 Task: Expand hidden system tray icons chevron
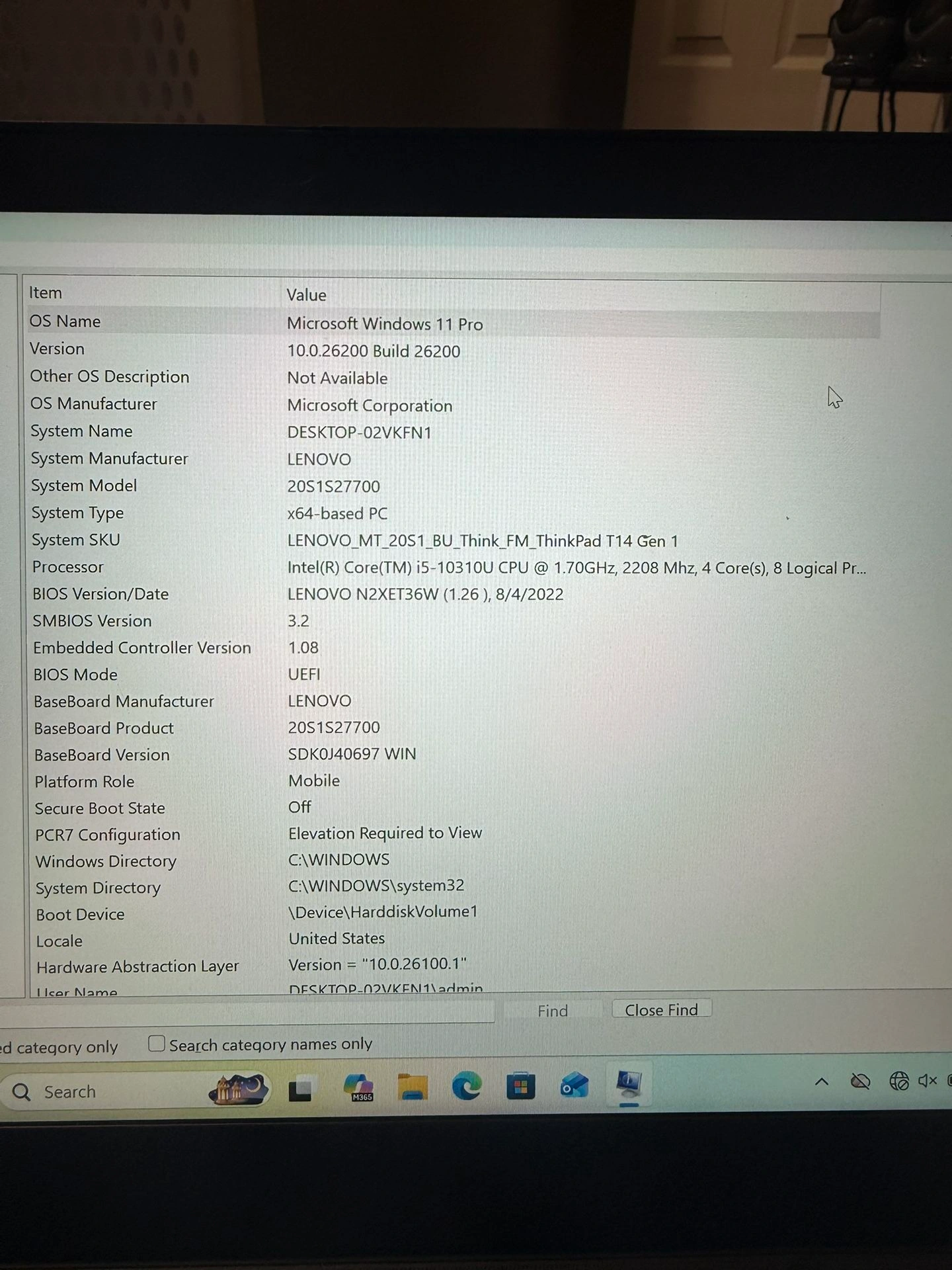(822, 1082)
